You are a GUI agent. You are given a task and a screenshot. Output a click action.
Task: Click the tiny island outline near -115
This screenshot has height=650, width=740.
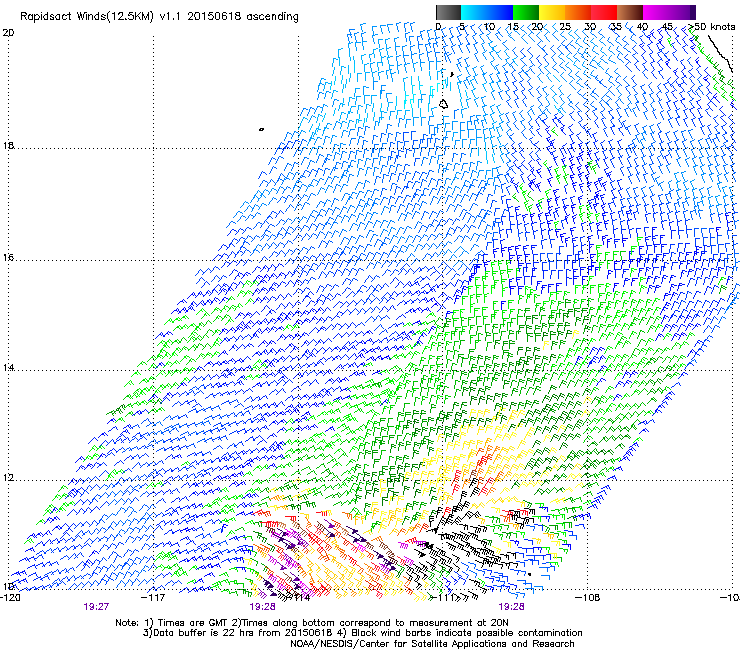pyautogui.click(x=261, y=129)
